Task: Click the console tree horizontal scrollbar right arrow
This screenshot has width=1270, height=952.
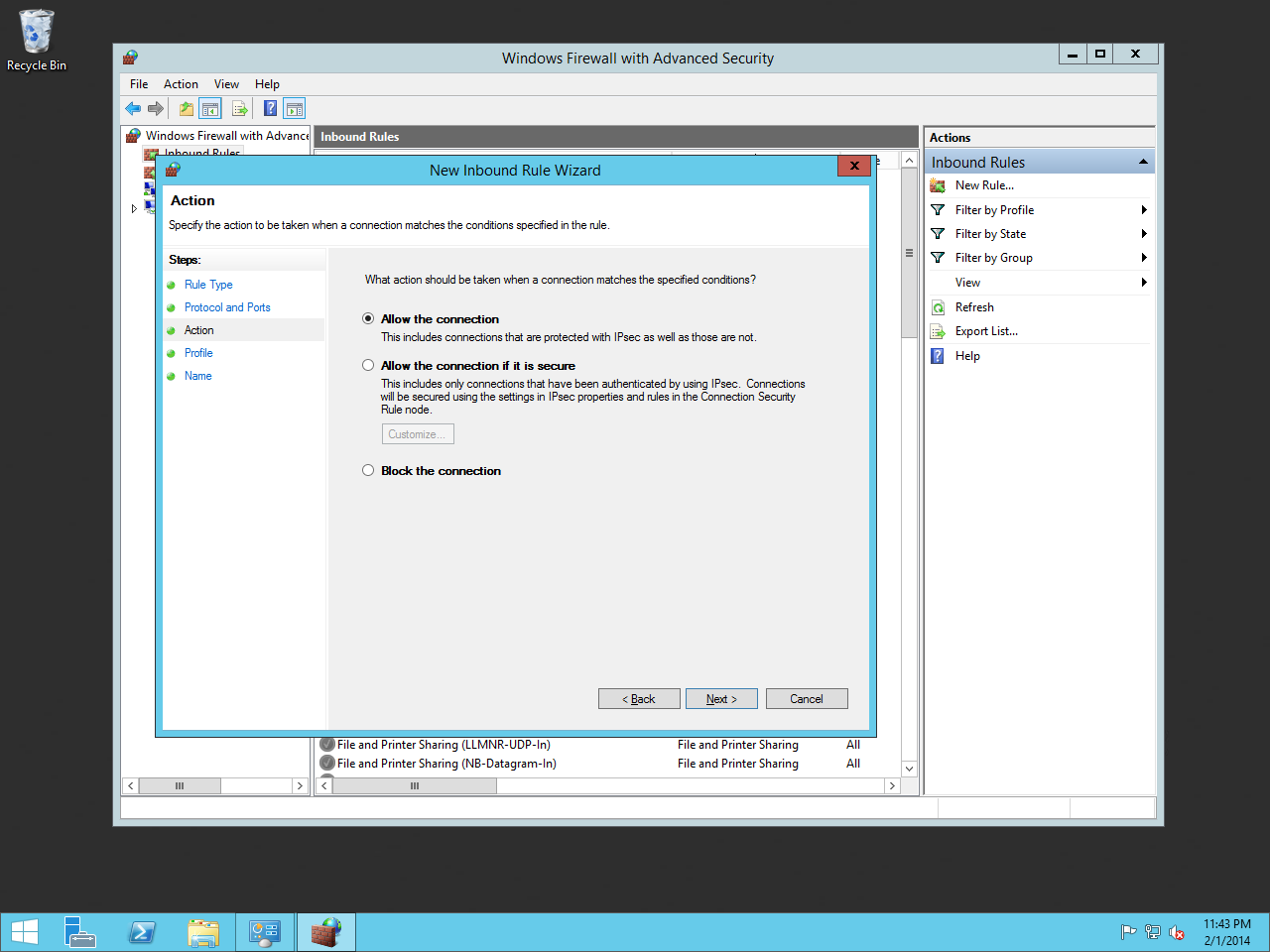Action: (x=300, y=785)
